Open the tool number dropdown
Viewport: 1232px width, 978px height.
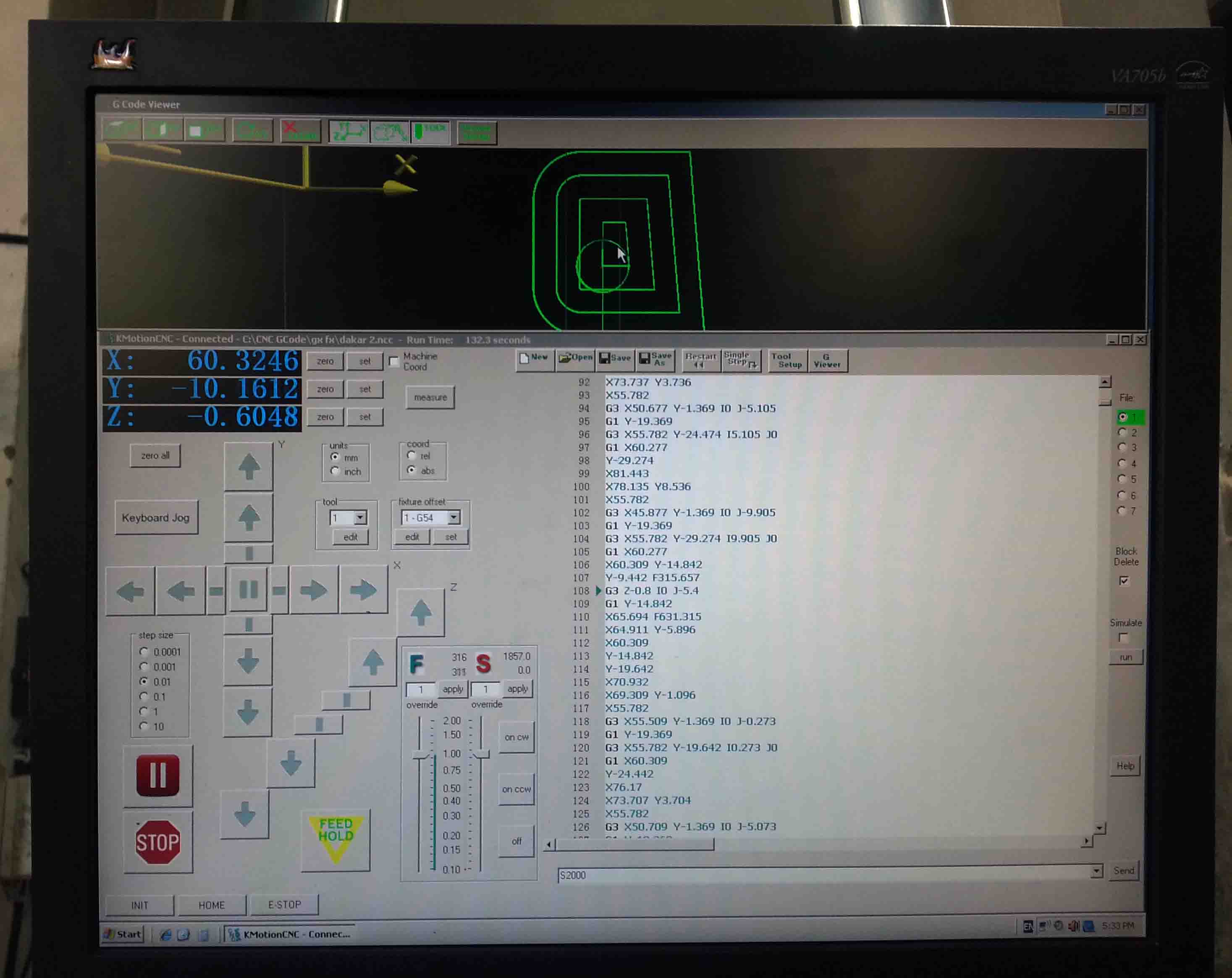coord(360,518)
